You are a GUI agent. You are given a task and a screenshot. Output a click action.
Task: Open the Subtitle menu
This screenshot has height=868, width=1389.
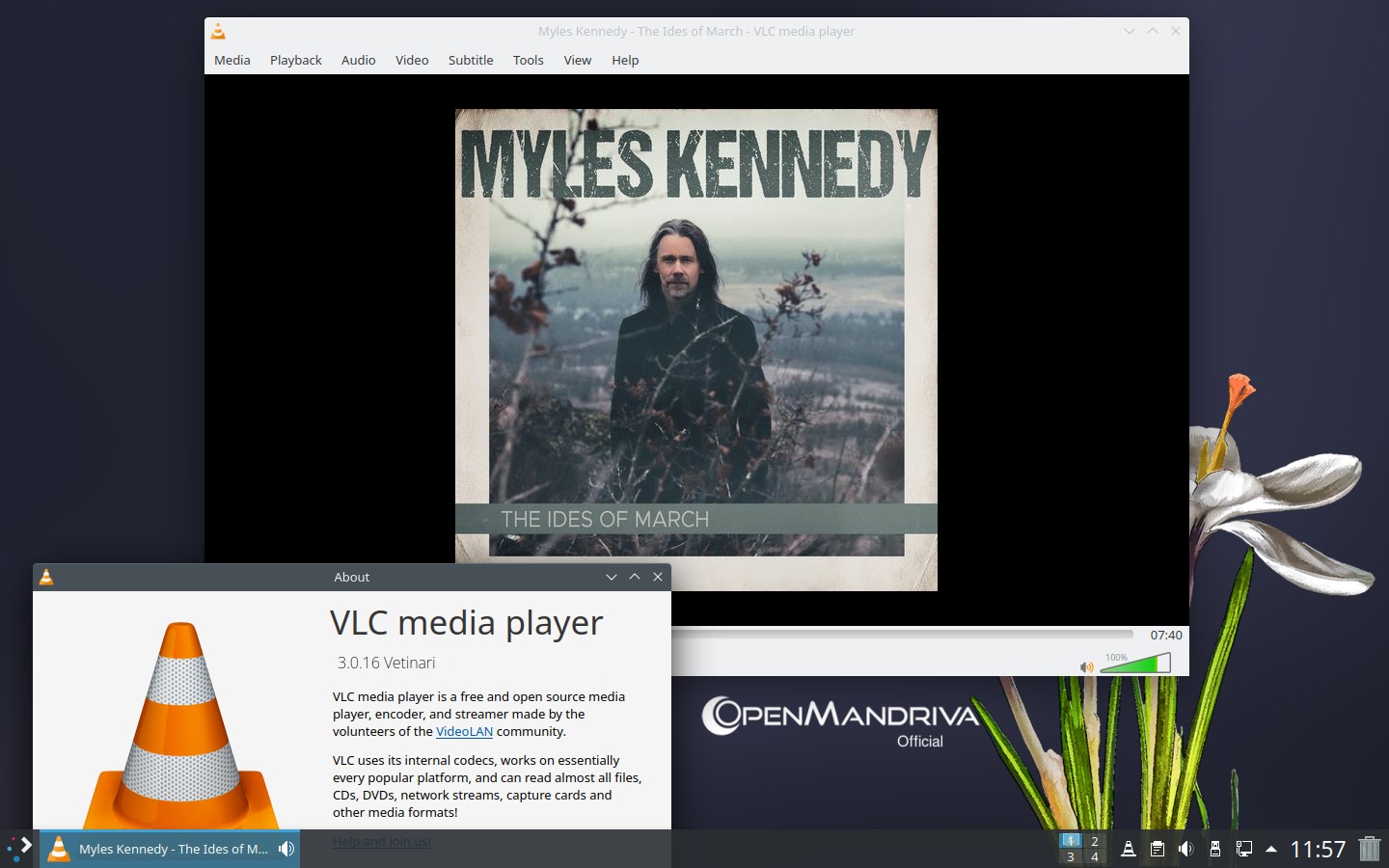(470, 60)
